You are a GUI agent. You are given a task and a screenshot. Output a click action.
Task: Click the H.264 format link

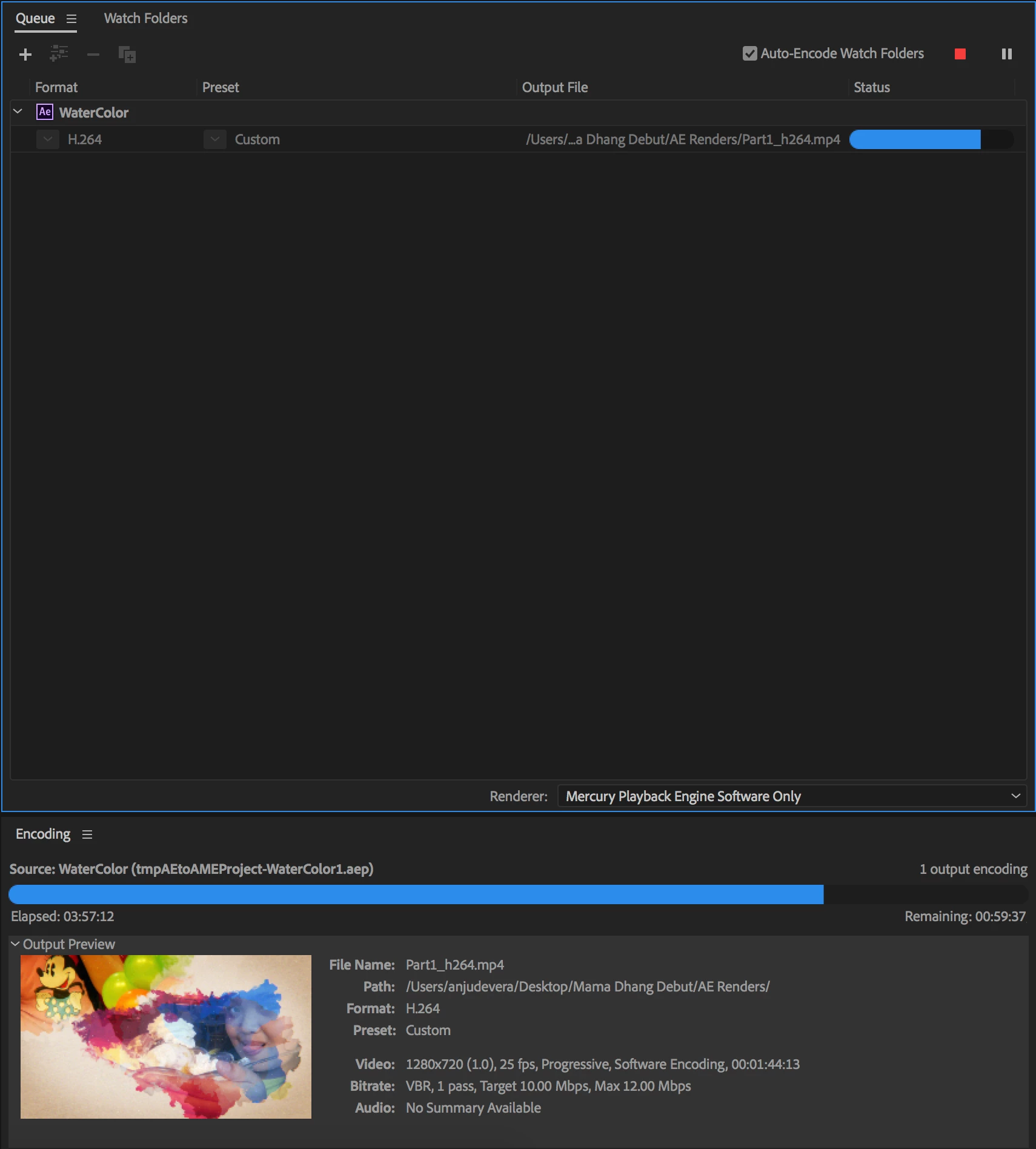click(x=85, y=139)
